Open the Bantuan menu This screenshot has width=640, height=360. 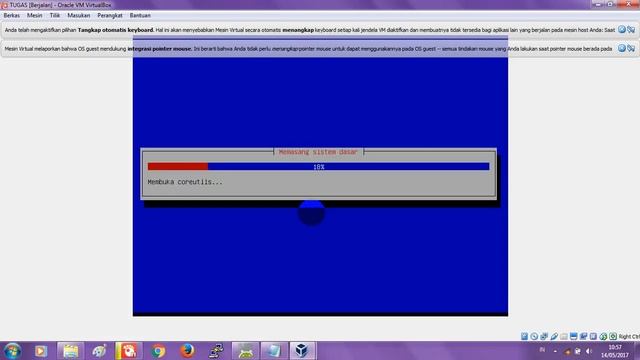tap(140, 16)
